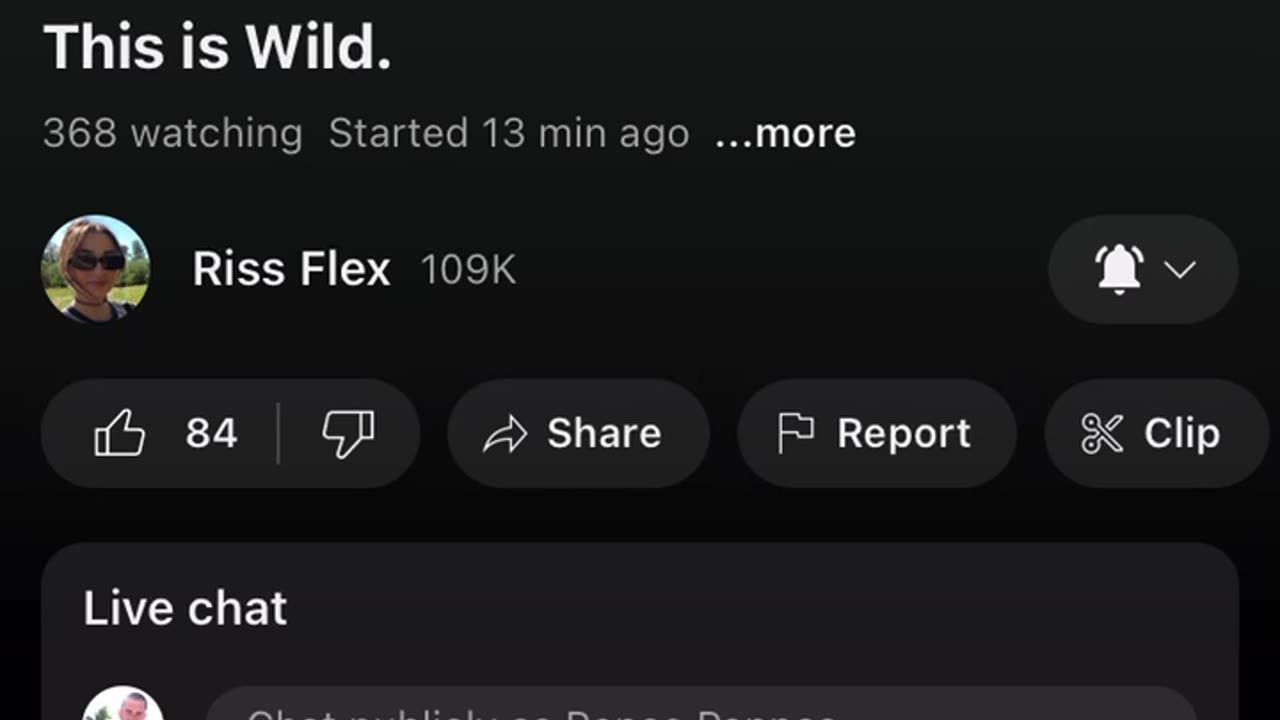Image resolution: width=1280 pixels, height=720 pixels.
Task: Click the video title "This is Wild."
Action: [217, 47]
